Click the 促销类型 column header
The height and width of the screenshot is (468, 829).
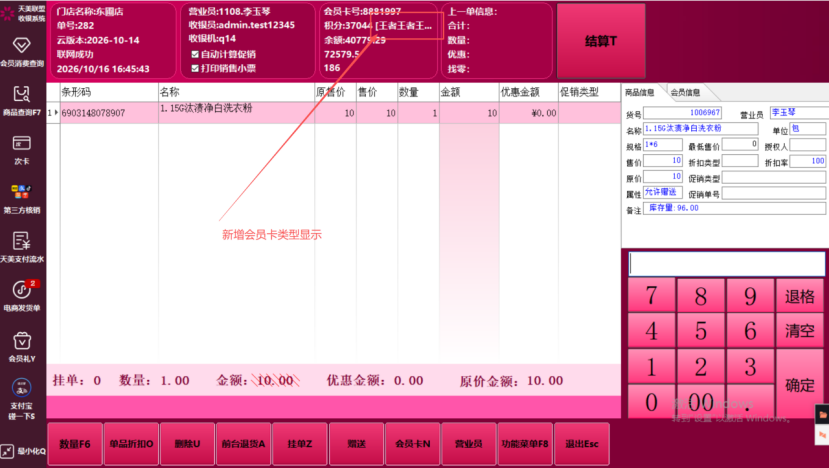point(589,92)
